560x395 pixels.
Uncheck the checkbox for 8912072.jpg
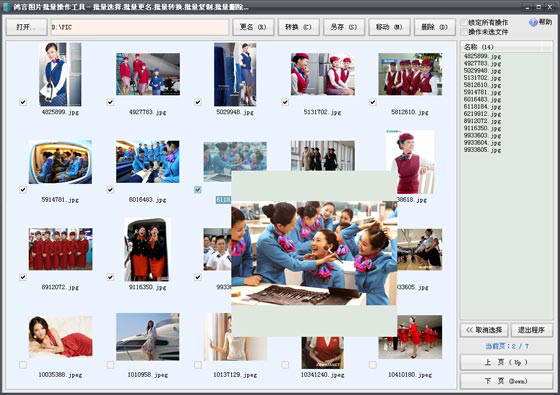click(x=23, y=277)
